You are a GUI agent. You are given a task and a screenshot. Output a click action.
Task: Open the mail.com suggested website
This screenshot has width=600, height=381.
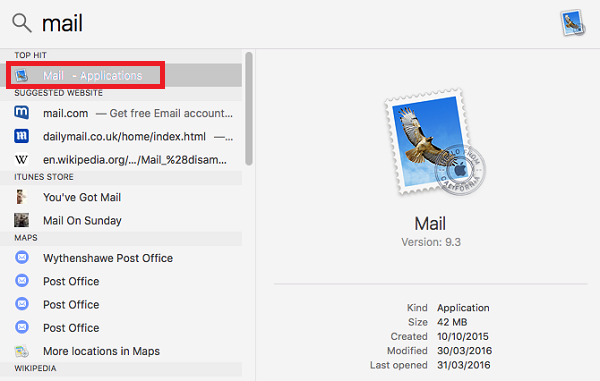click(x=121, y=113)
